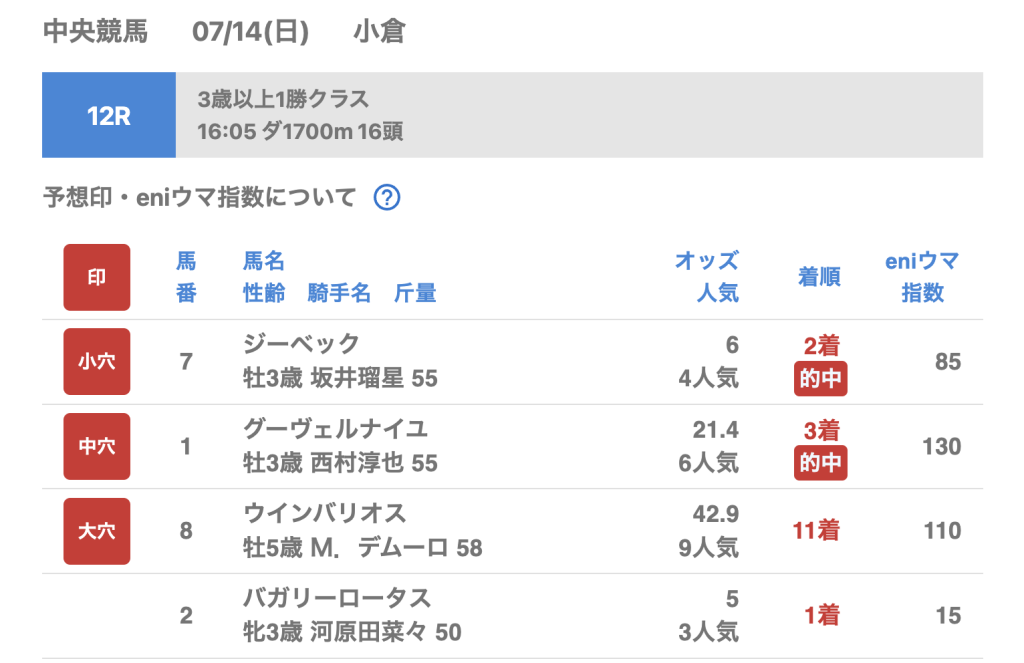1024x663 pixels.
Task: Open horse グーヴェルナイユ details
Action: pyautogui.click(x=335, y=429)
